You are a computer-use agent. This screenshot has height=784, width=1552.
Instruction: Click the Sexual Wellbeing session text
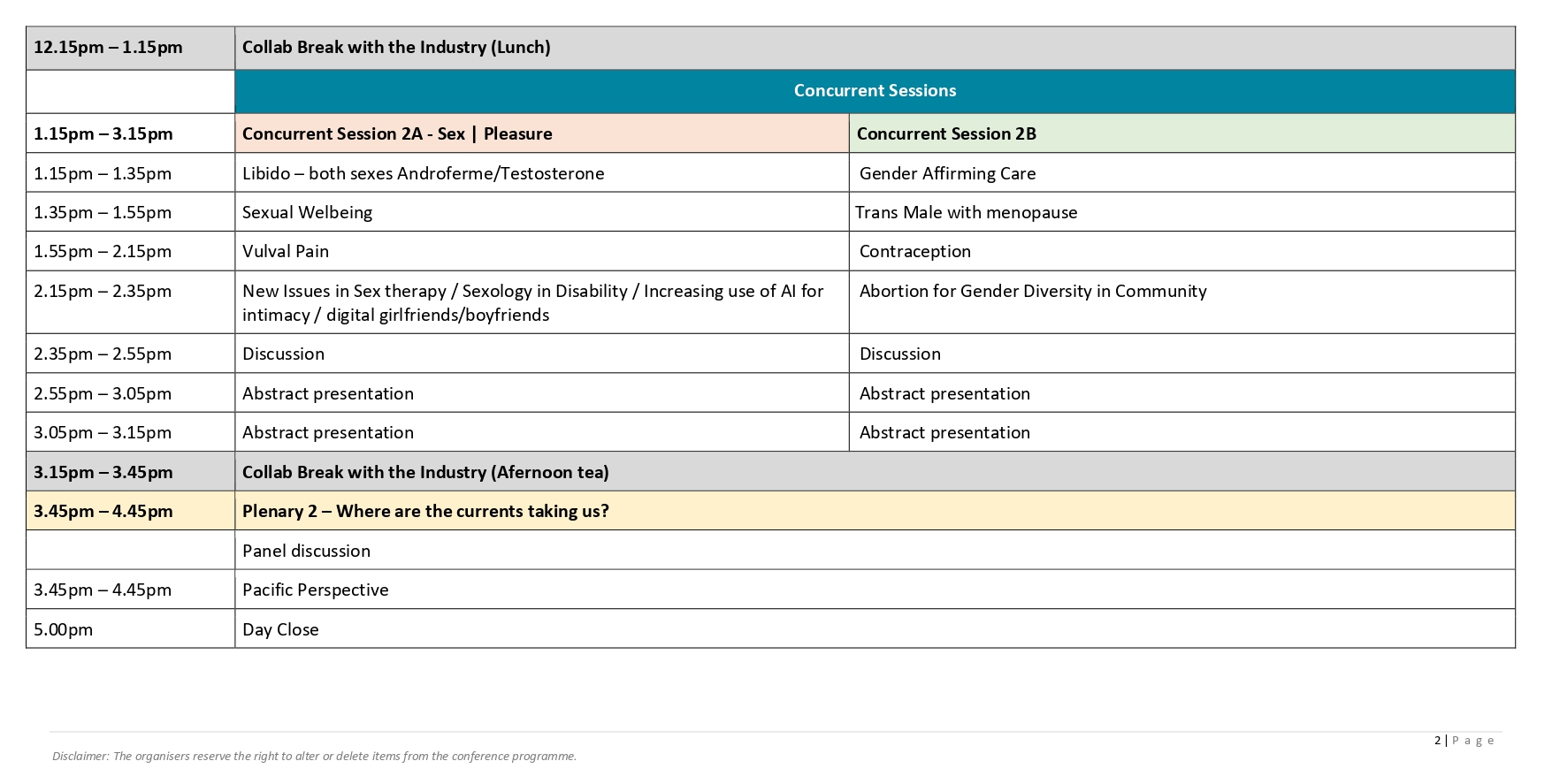point(307,213)
